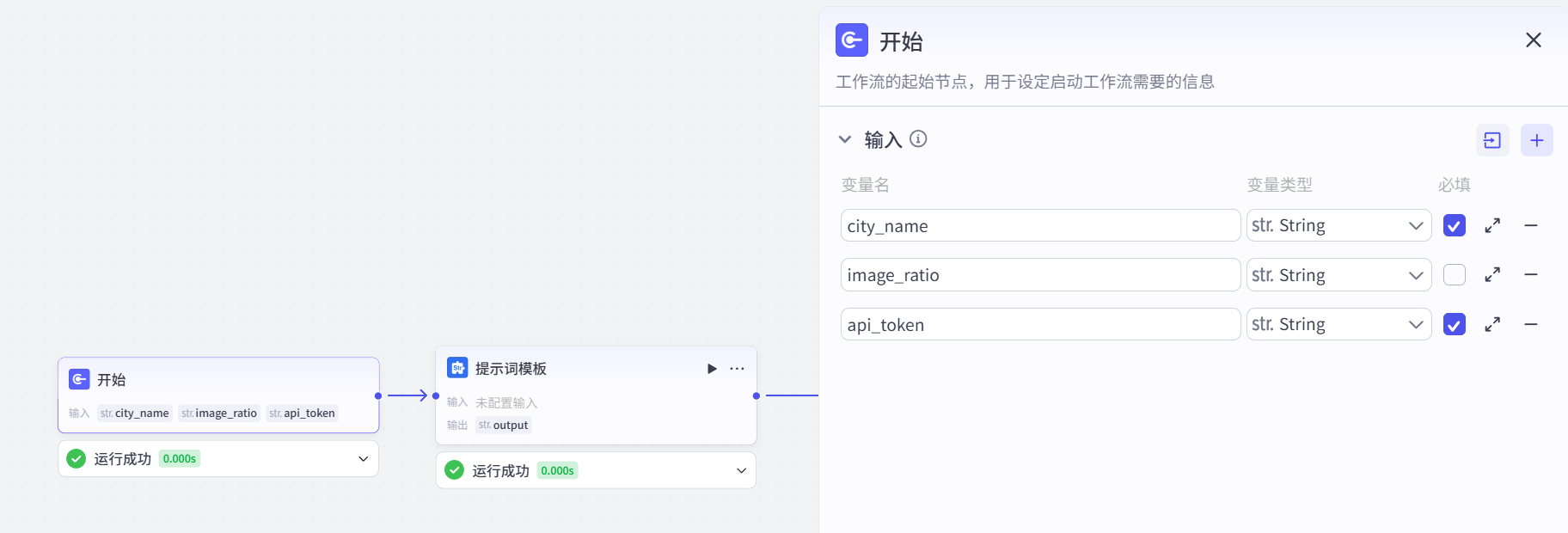This screenshot has height=533, width=1568.
Task: Uncheck required checkbox for city_name
Action: [1455, 225]
